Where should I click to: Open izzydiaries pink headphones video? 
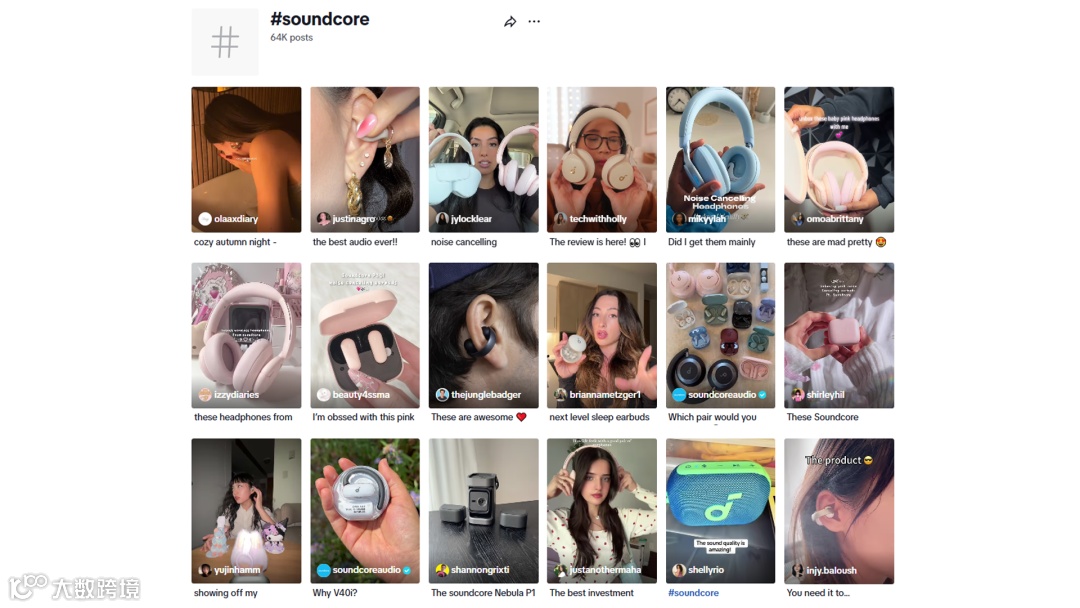(x=247, y=335)
